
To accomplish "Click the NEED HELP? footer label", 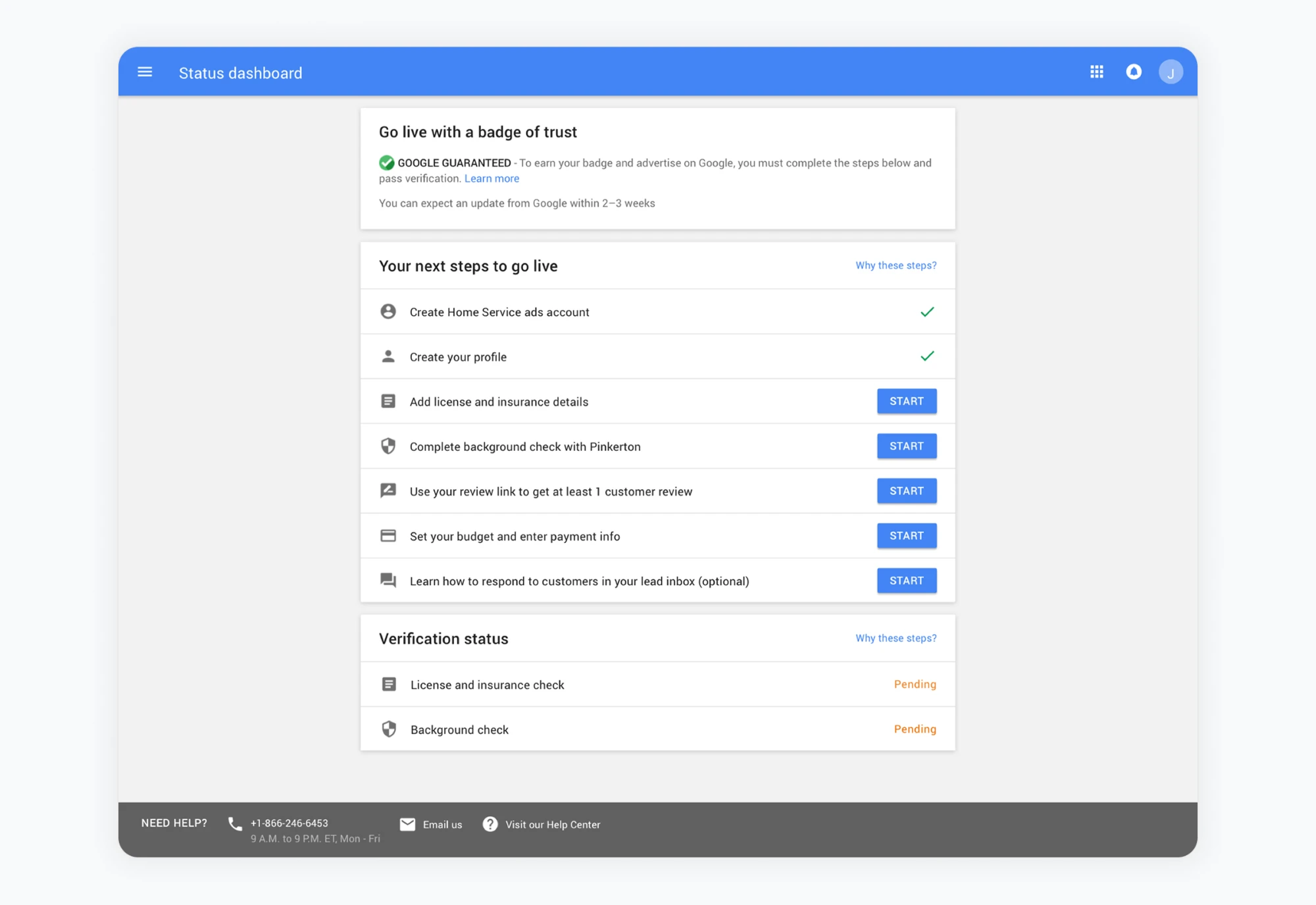I will point(174,823).
